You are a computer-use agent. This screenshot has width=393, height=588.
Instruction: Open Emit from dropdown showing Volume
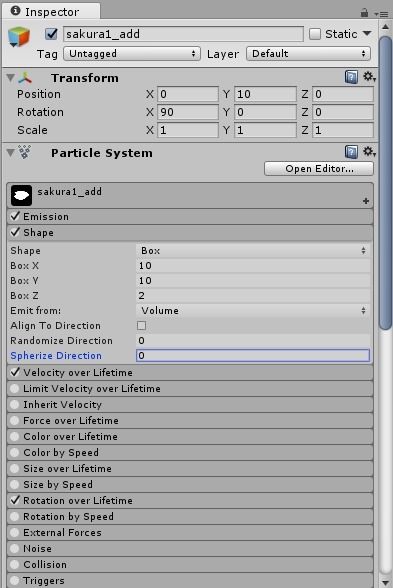coord(253,310)
